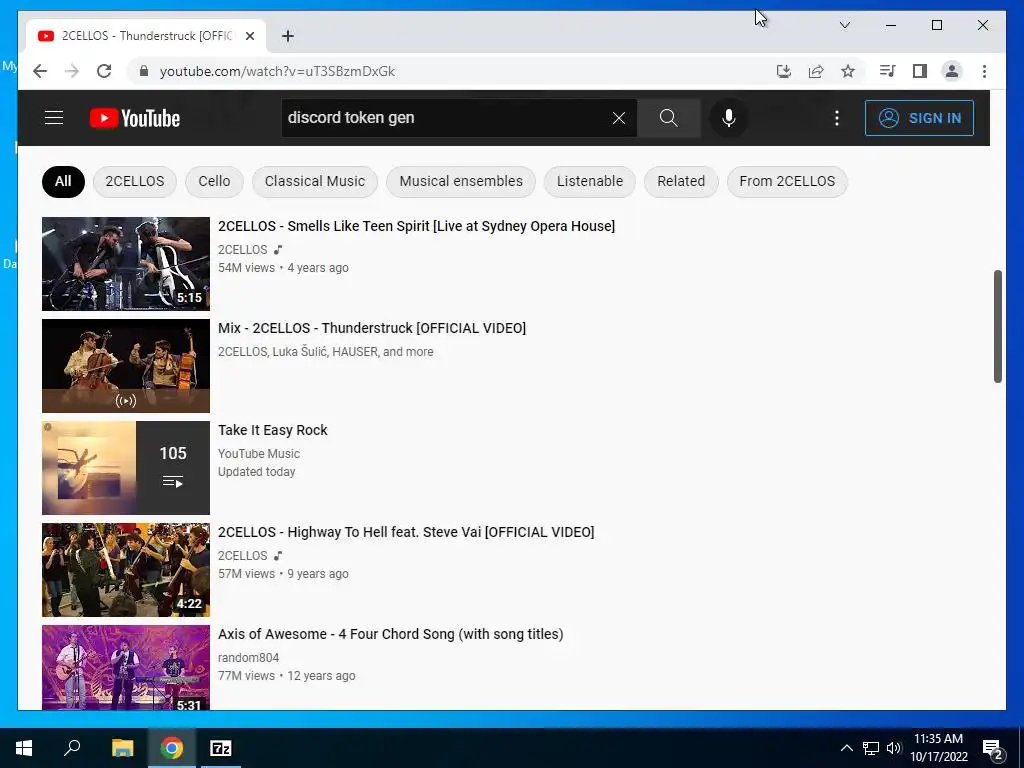Viewport: 1024px width, 768px height.
Task: Click the '77M views' text
Action: point(246,676)
